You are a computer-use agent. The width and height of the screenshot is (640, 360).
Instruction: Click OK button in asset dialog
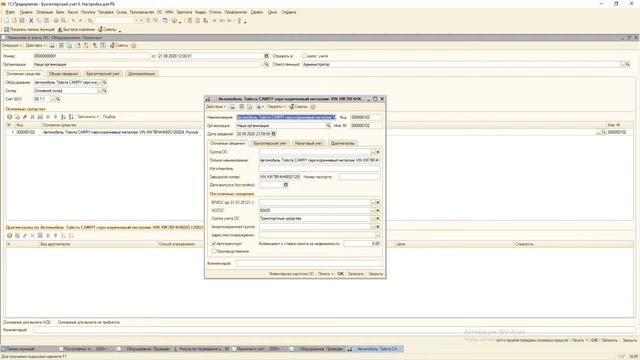(340, 274)
